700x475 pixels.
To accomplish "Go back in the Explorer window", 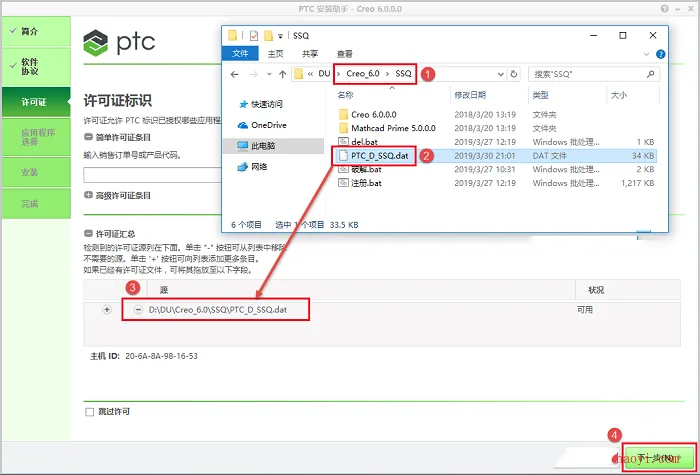I will coord(235,74).
